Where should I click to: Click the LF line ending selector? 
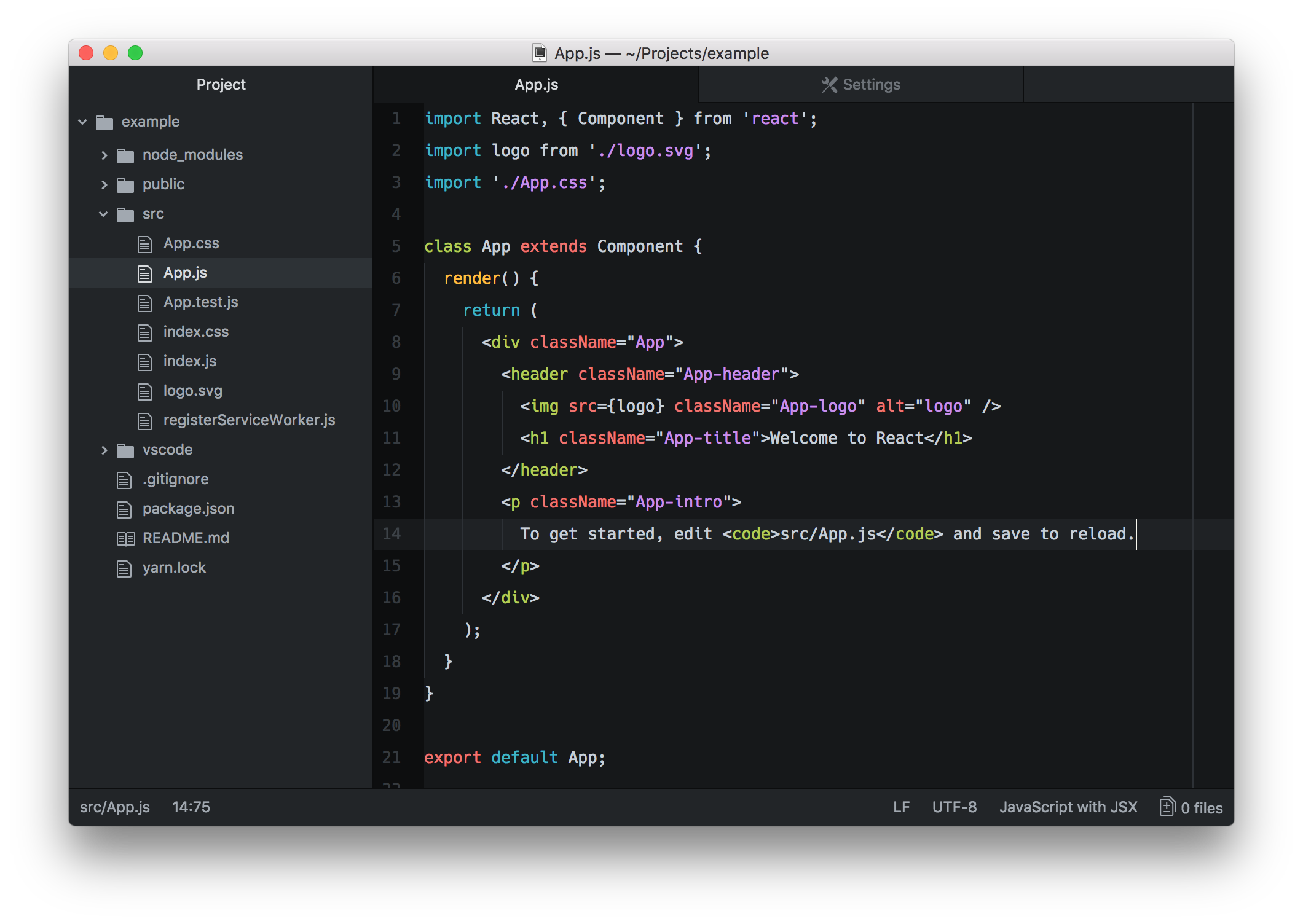(x=901, y=807)
